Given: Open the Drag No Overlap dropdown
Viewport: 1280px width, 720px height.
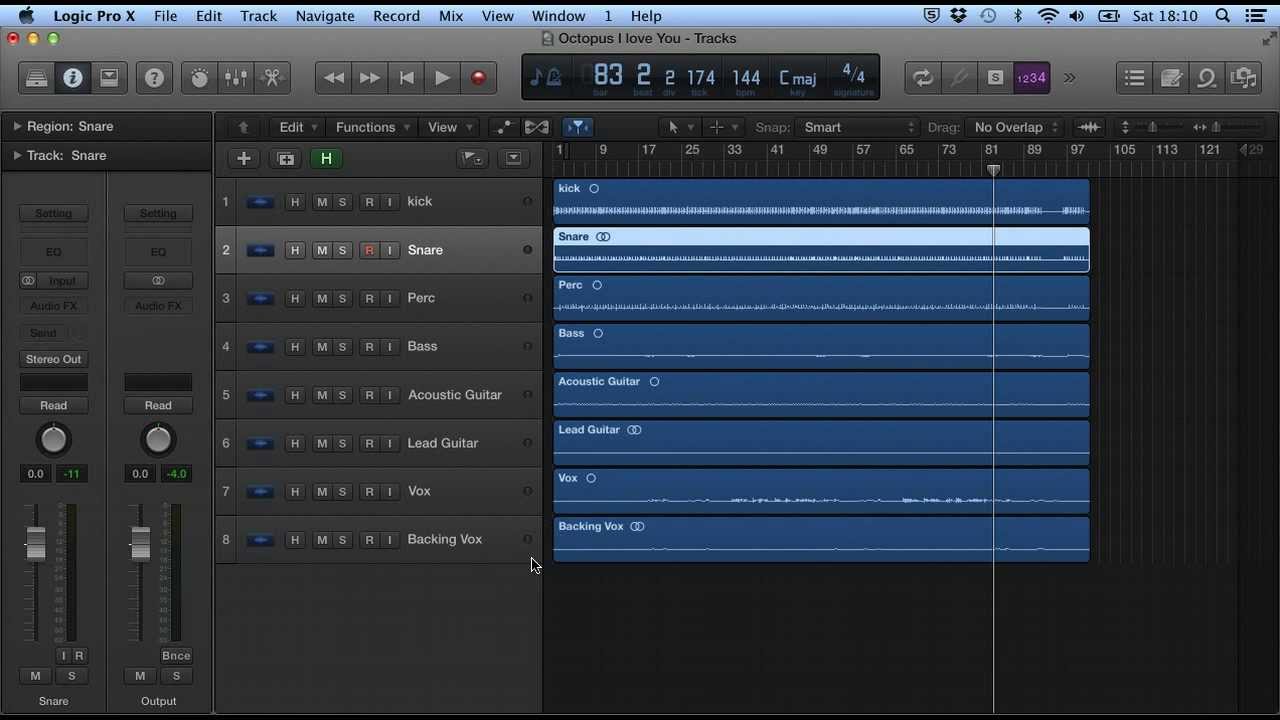Looking at the screenshot, I should (1014, 127).
